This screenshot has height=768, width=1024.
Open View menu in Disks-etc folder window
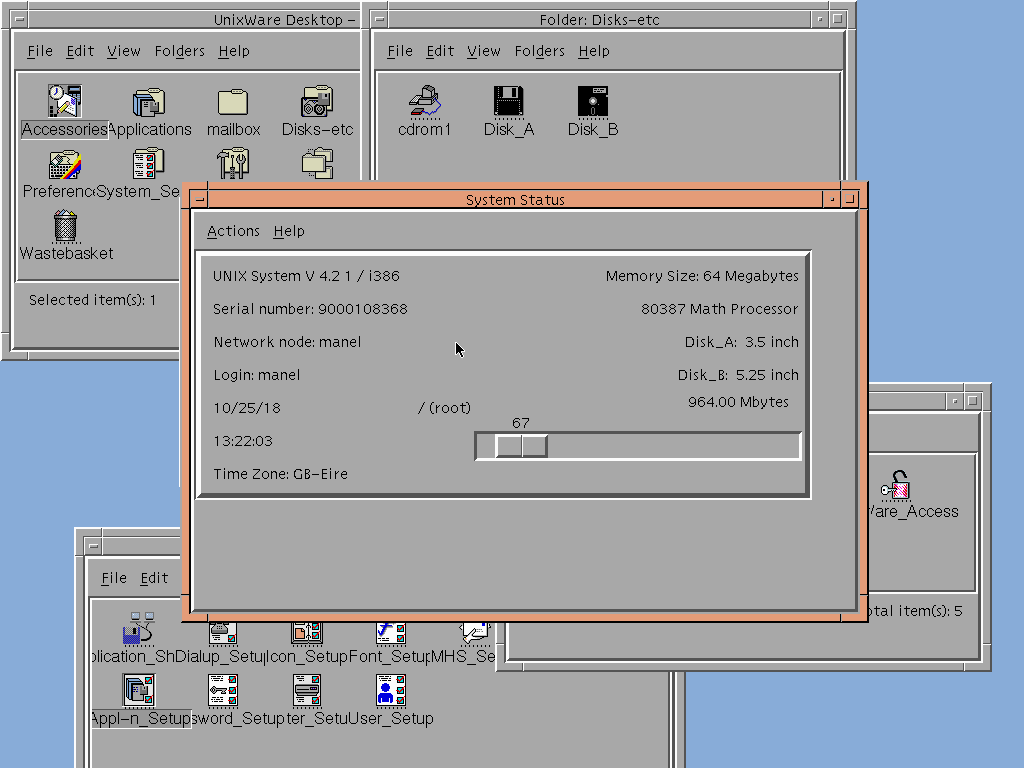483,51
